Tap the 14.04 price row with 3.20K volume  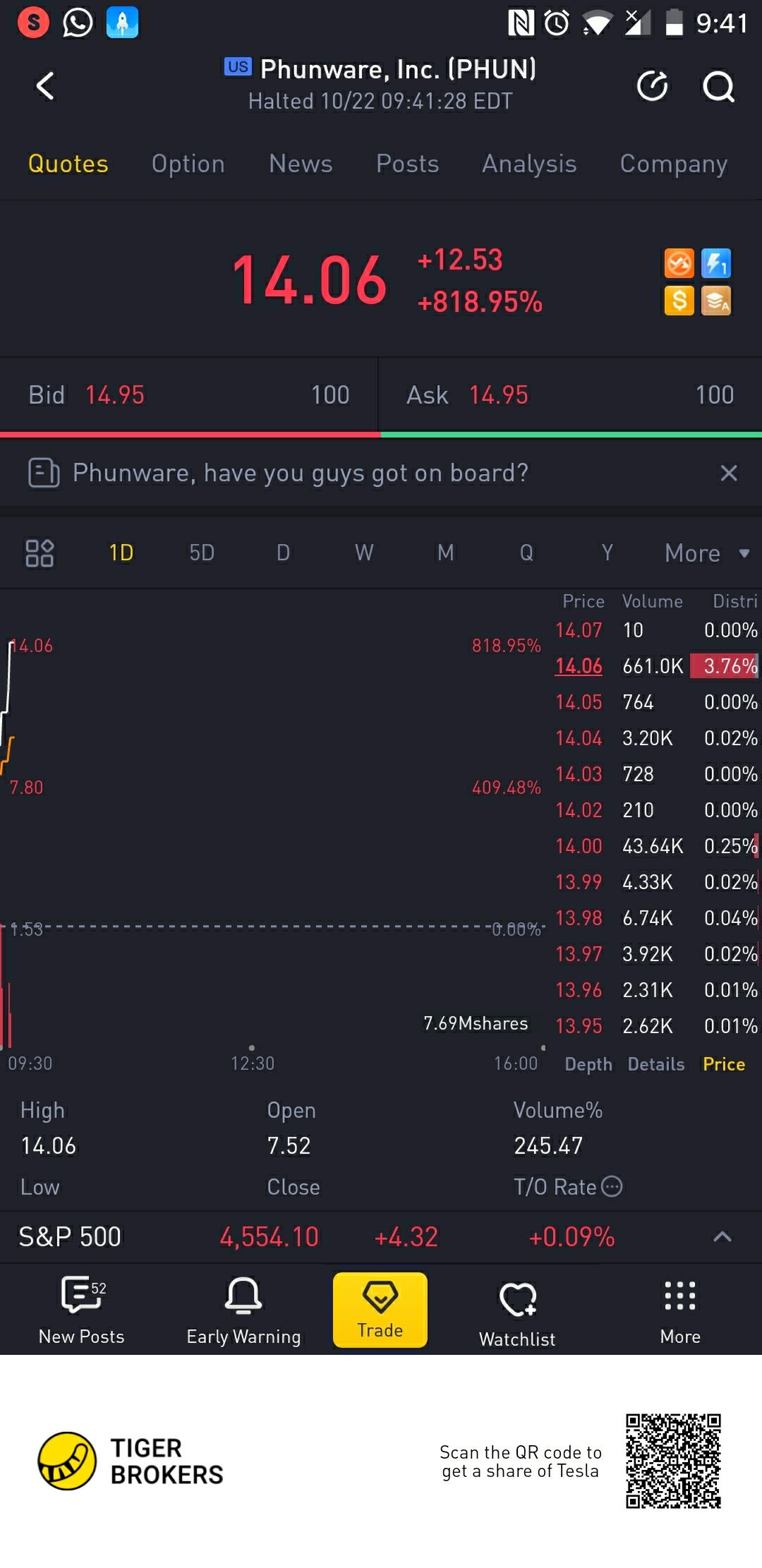(656, 738)
